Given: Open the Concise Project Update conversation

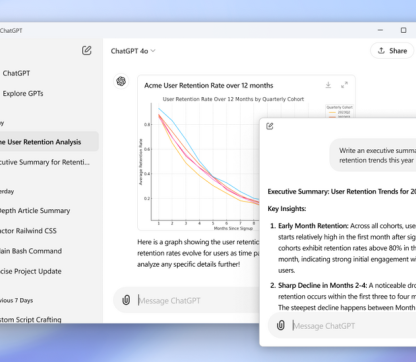Looking at the screenshot, I should 31,271.
